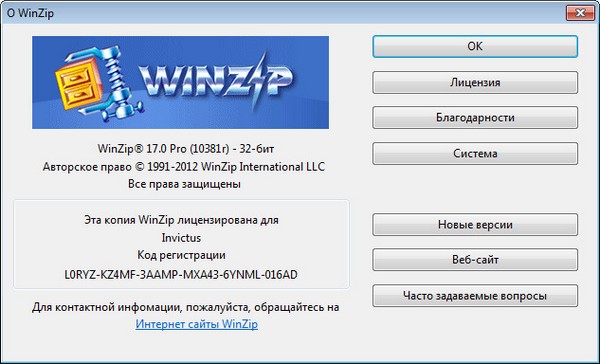
Task: Open Система information
Action: (475, 153)
